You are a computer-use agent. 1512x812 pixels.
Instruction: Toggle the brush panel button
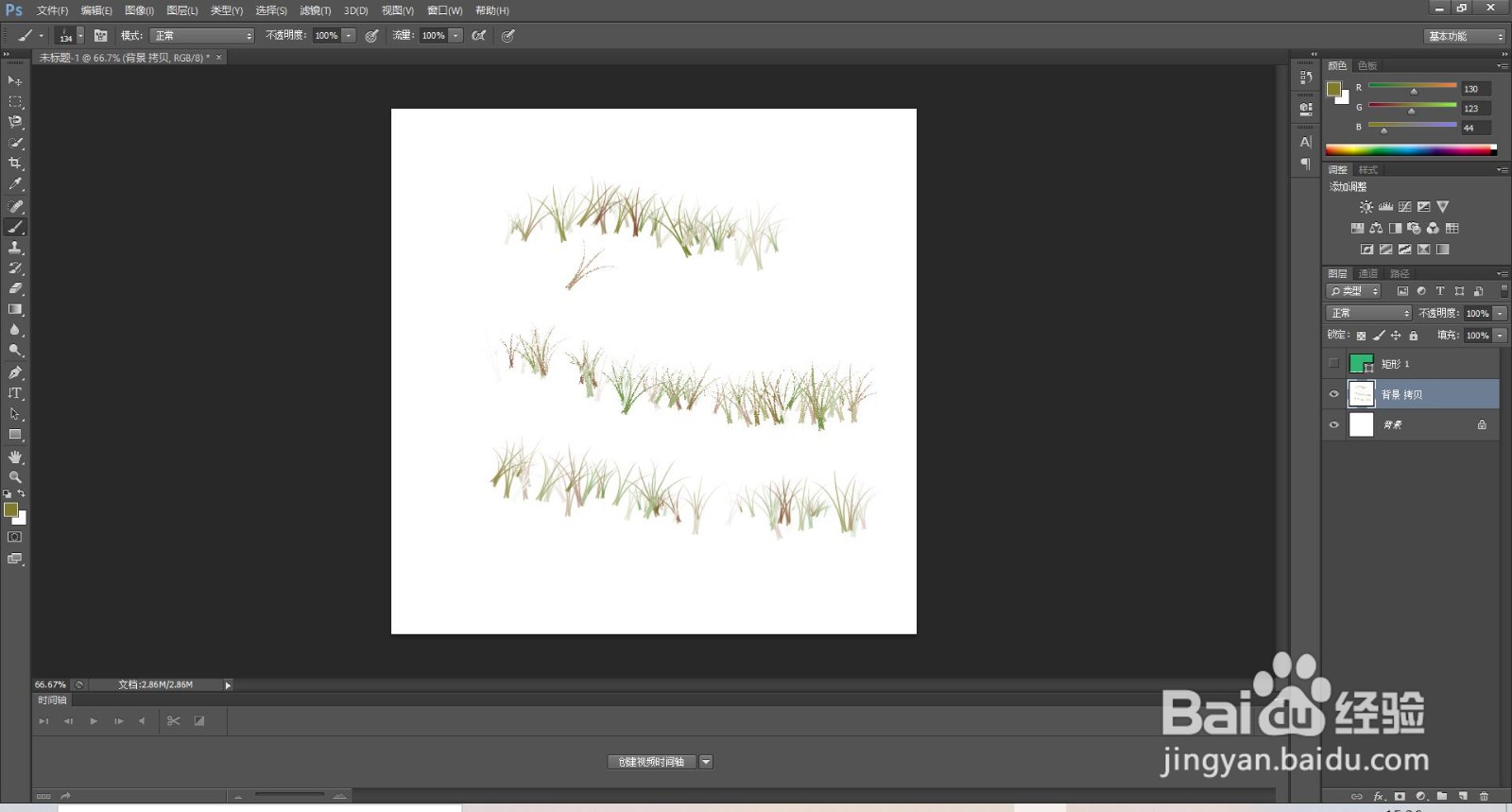[x=100, y=36]
